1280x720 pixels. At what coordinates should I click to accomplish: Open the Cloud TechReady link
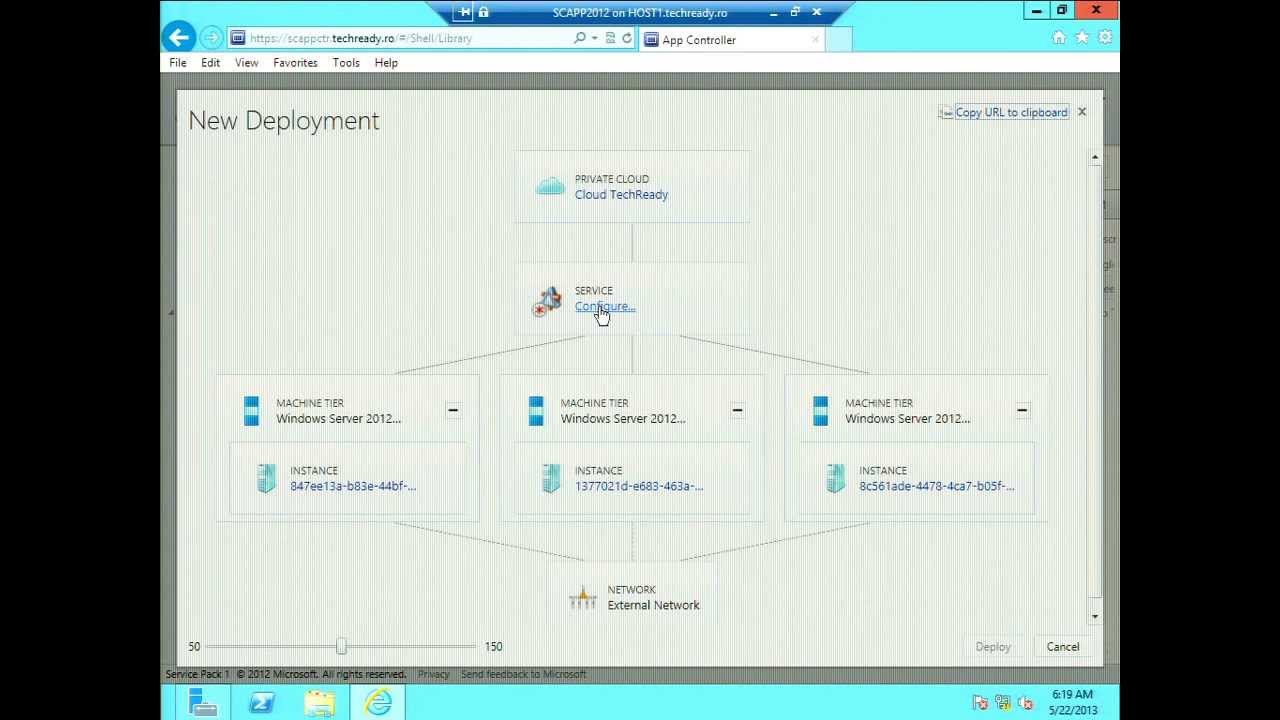[621, 194]
